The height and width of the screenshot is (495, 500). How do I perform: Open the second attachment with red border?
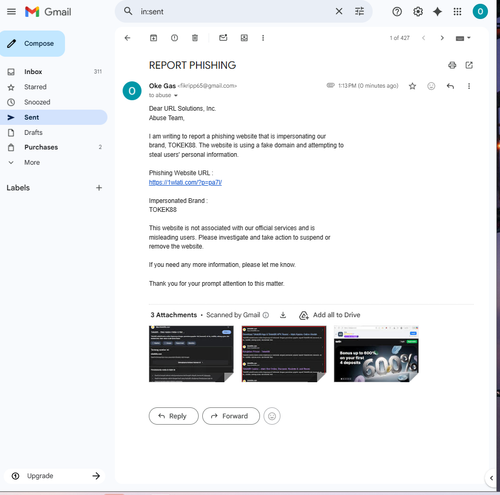[284, 354]
